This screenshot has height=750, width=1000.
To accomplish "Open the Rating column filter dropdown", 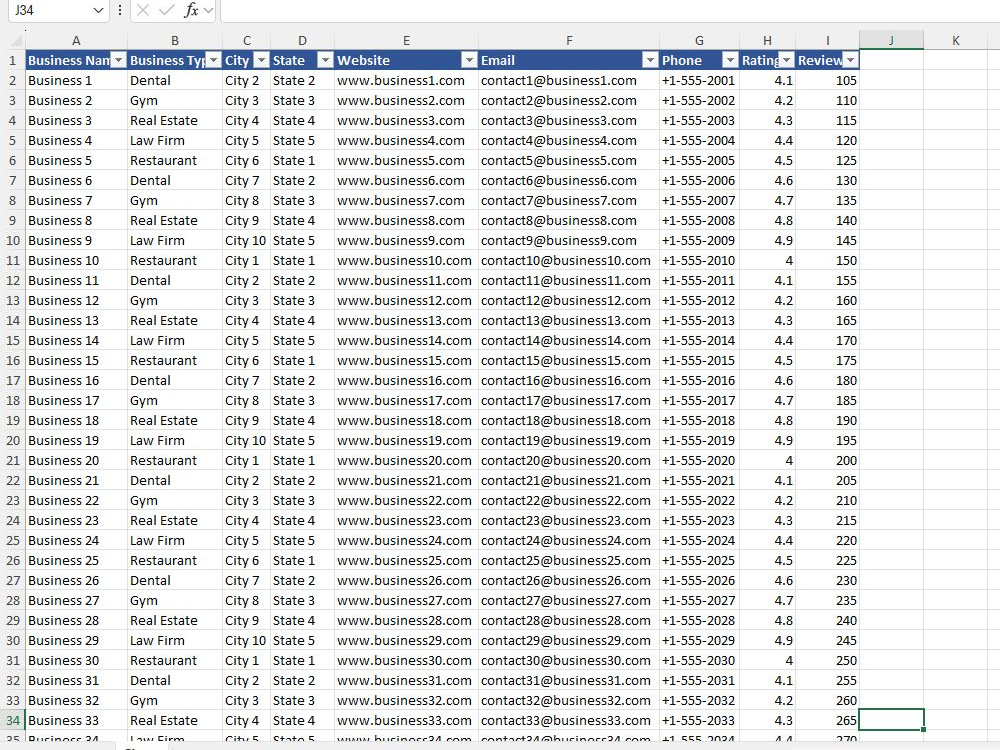I will click(x=787, y=60).
